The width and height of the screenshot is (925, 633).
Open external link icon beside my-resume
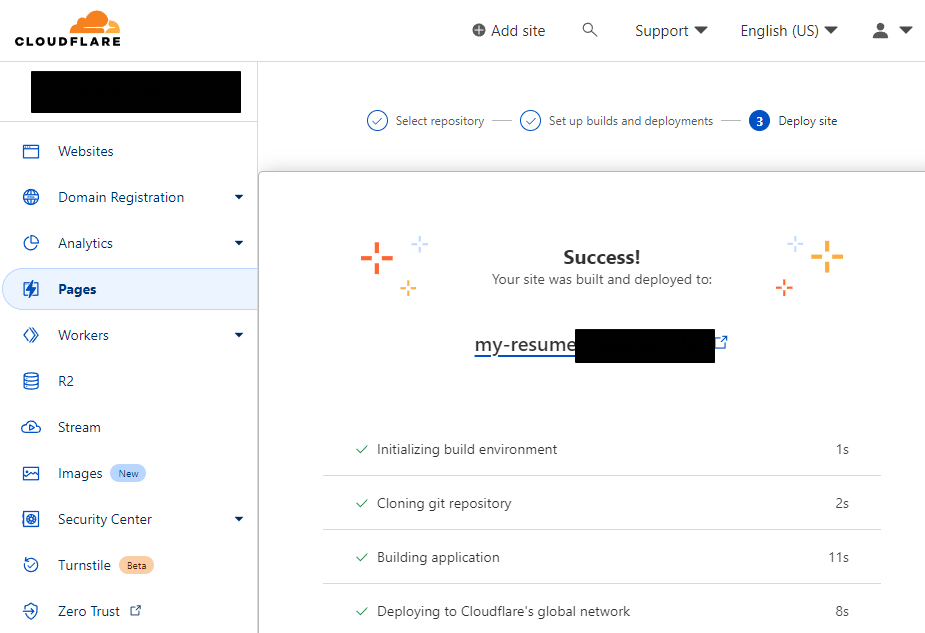pos(721,343)
